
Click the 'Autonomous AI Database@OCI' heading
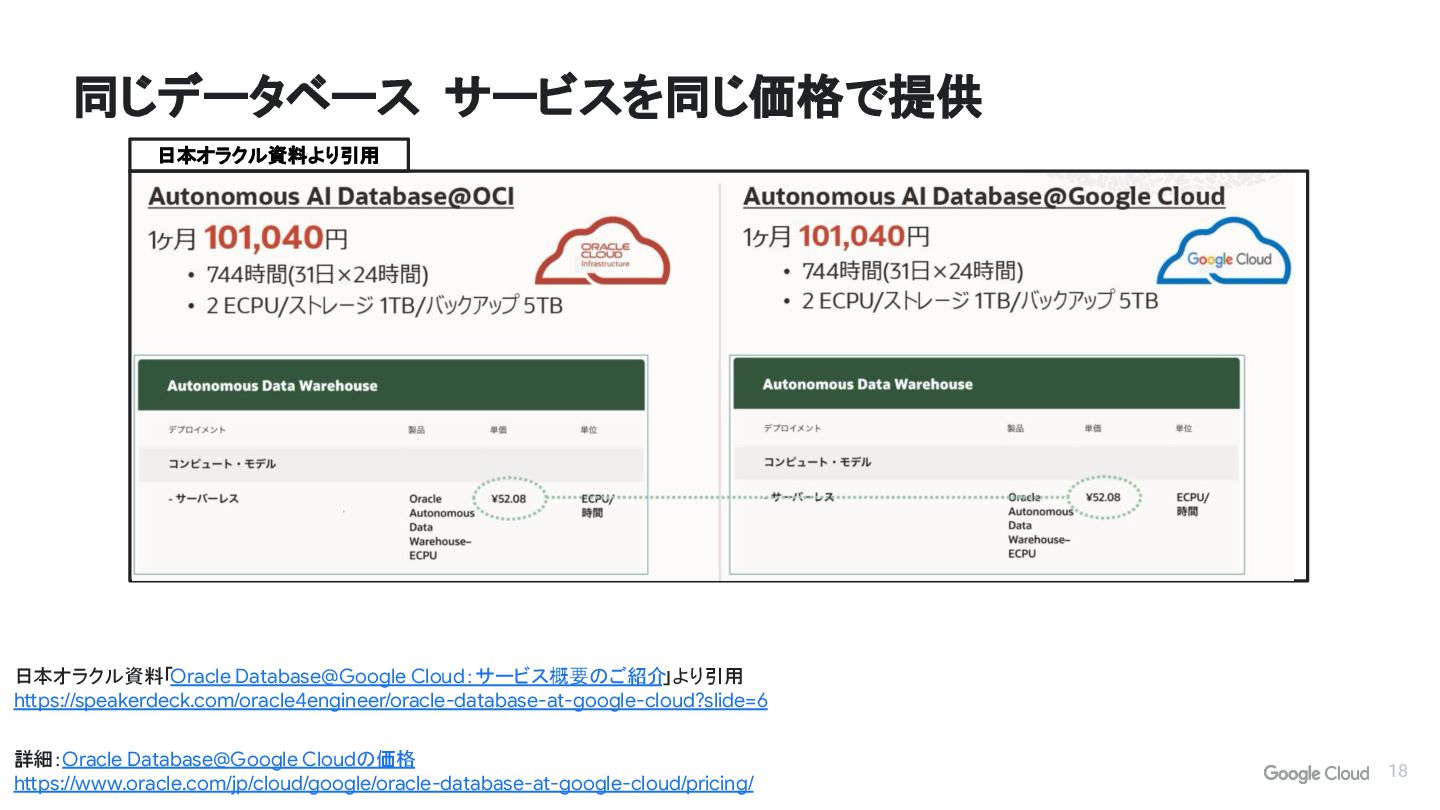tap(331, 196)
